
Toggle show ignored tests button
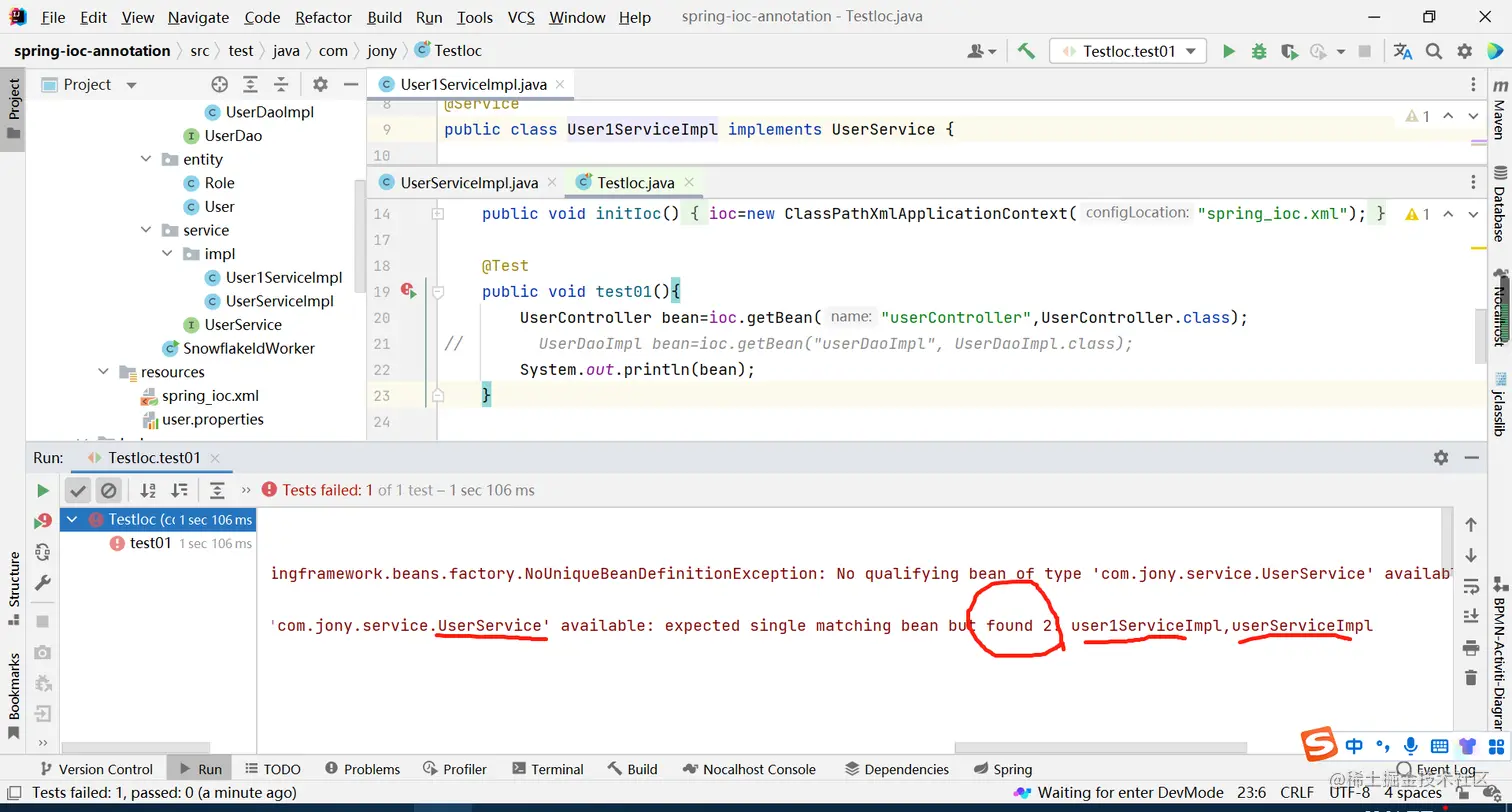click(x=109, y=490)
